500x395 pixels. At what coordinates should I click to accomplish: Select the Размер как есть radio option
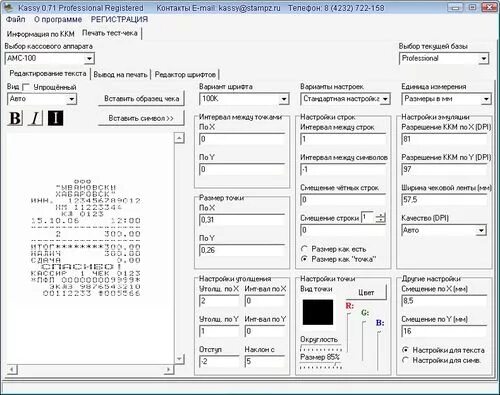click(x=304, y=249)
